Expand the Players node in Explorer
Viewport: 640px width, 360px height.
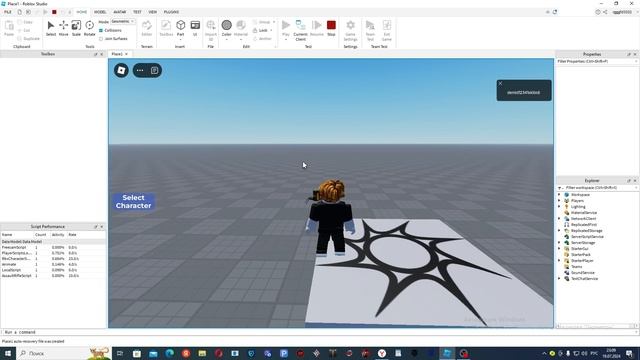pos(560,201)
